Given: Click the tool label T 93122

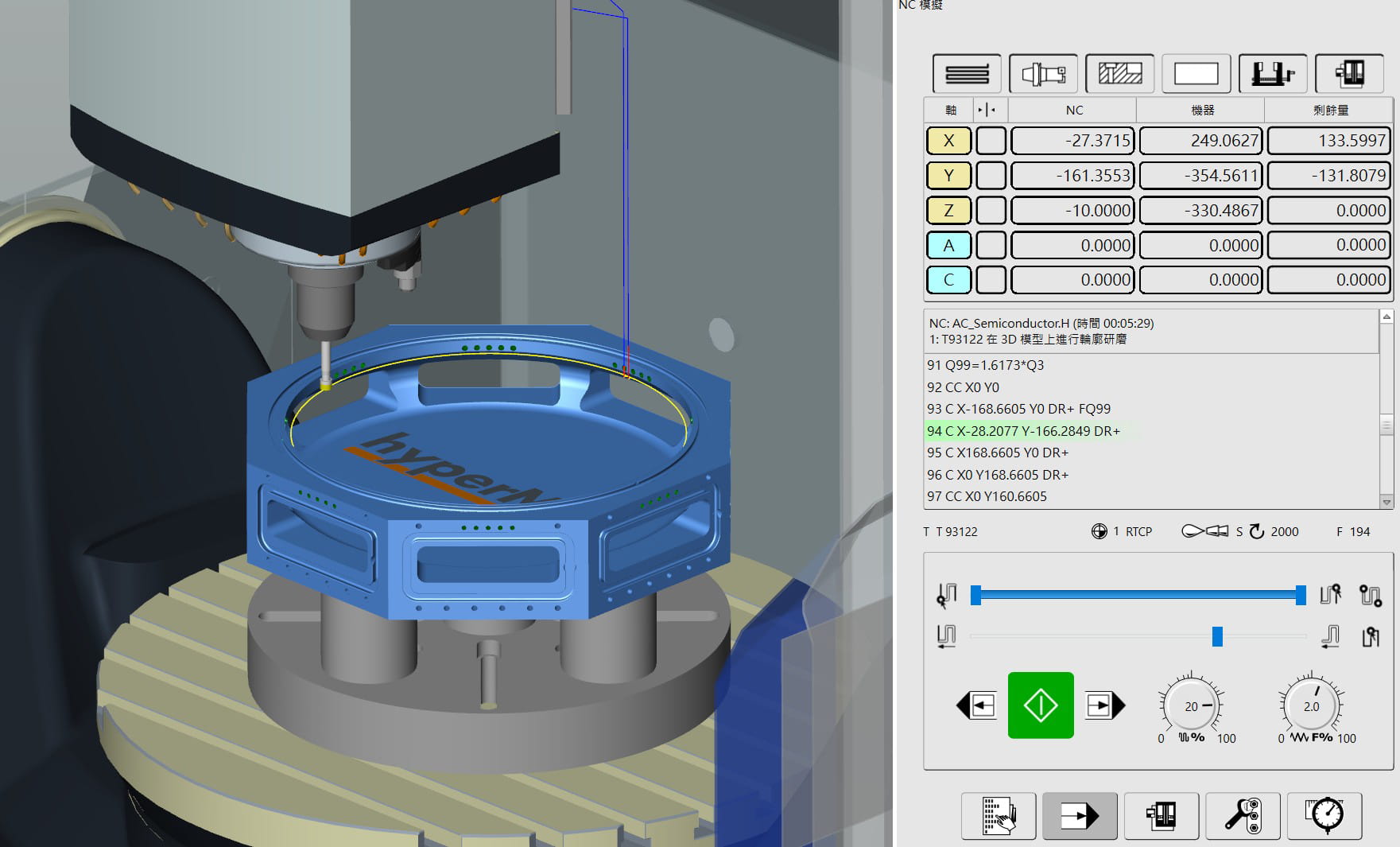Looking at the screenshot, I should click(x=950, y=531).
